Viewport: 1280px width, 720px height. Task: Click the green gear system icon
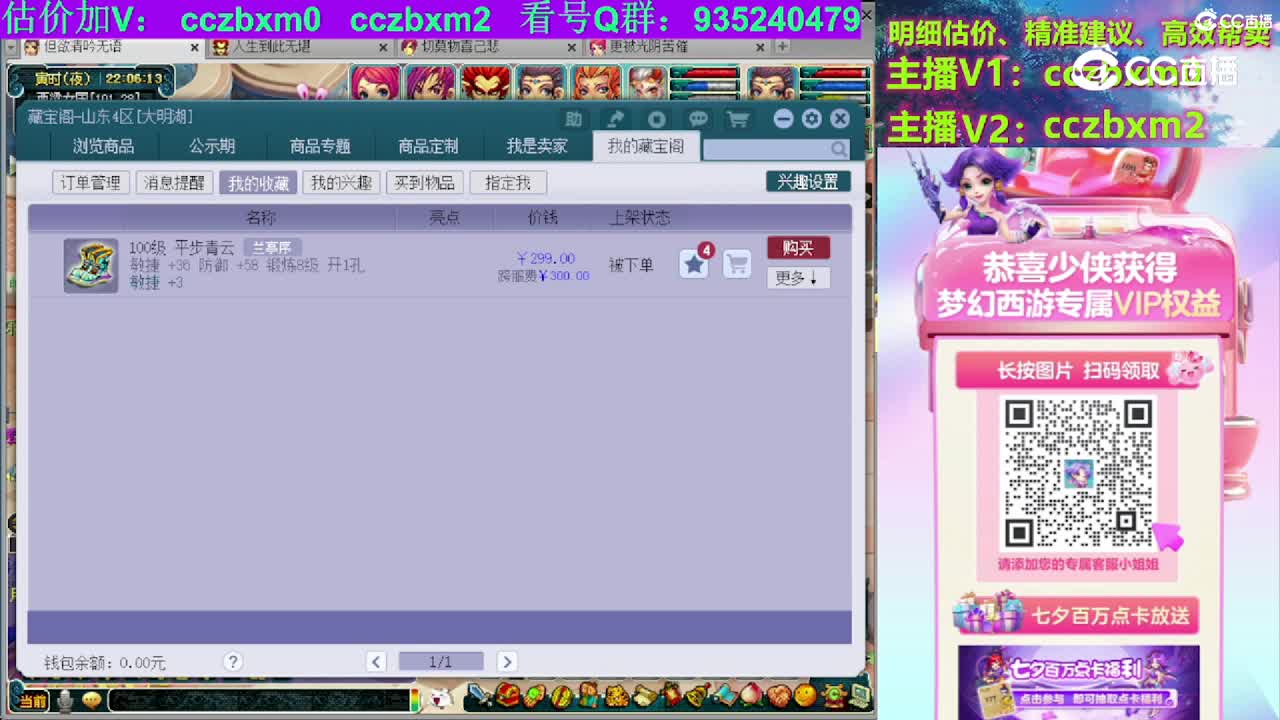pos(833,694)
